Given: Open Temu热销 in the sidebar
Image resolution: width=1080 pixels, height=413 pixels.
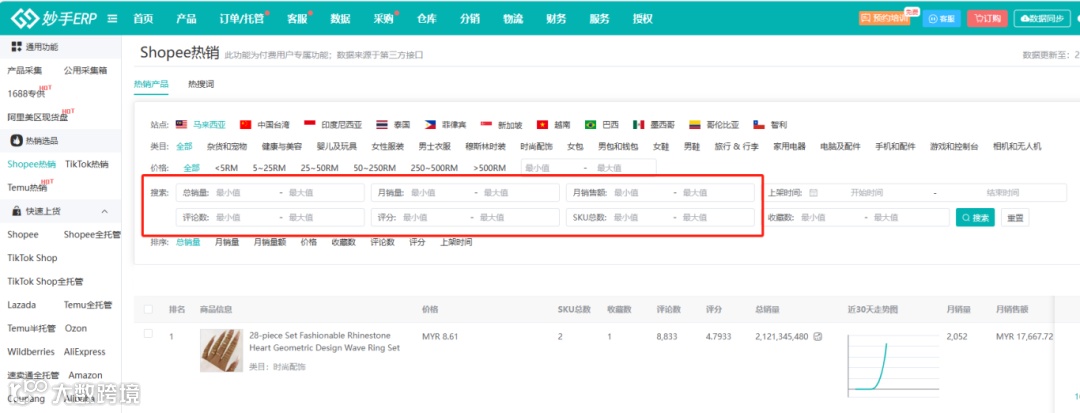Looking at the screenshot, I should [28, 187].
